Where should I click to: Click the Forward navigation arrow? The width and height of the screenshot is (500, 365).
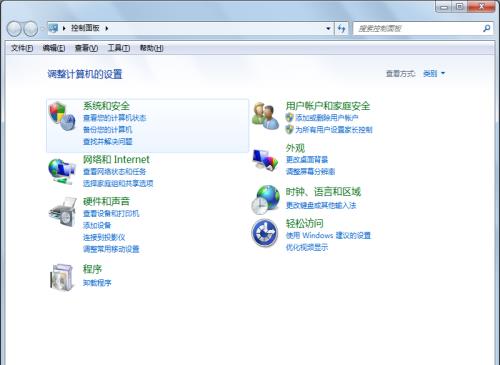(x=31, y=29)
